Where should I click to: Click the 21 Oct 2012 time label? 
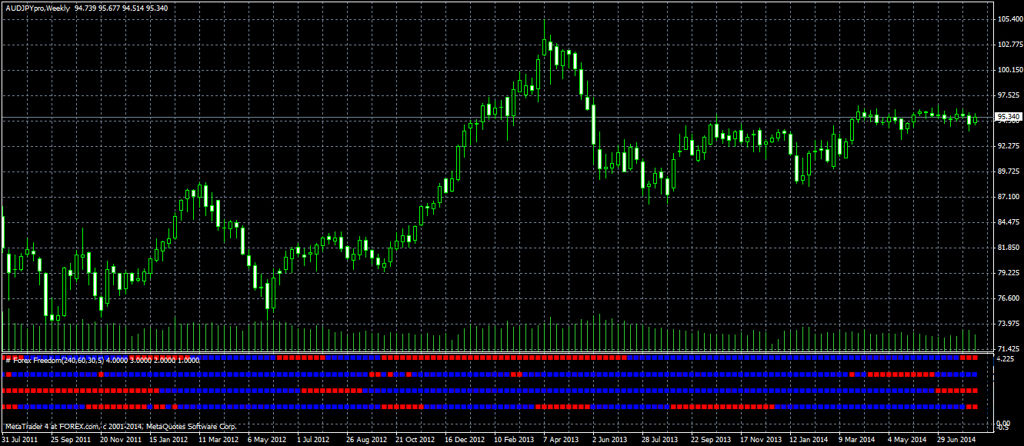(x=412, y=439)
